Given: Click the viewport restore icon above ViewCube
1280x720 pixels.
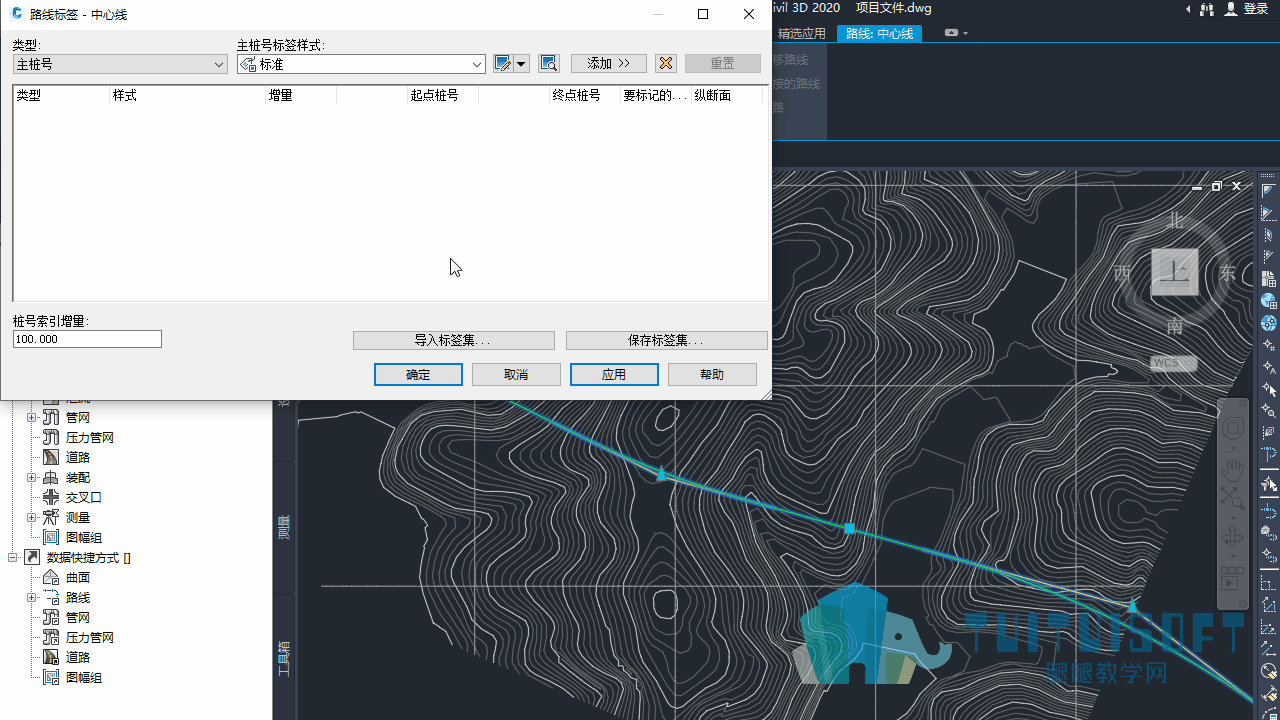Looking at the screenshot, I should pos(1217,187).
